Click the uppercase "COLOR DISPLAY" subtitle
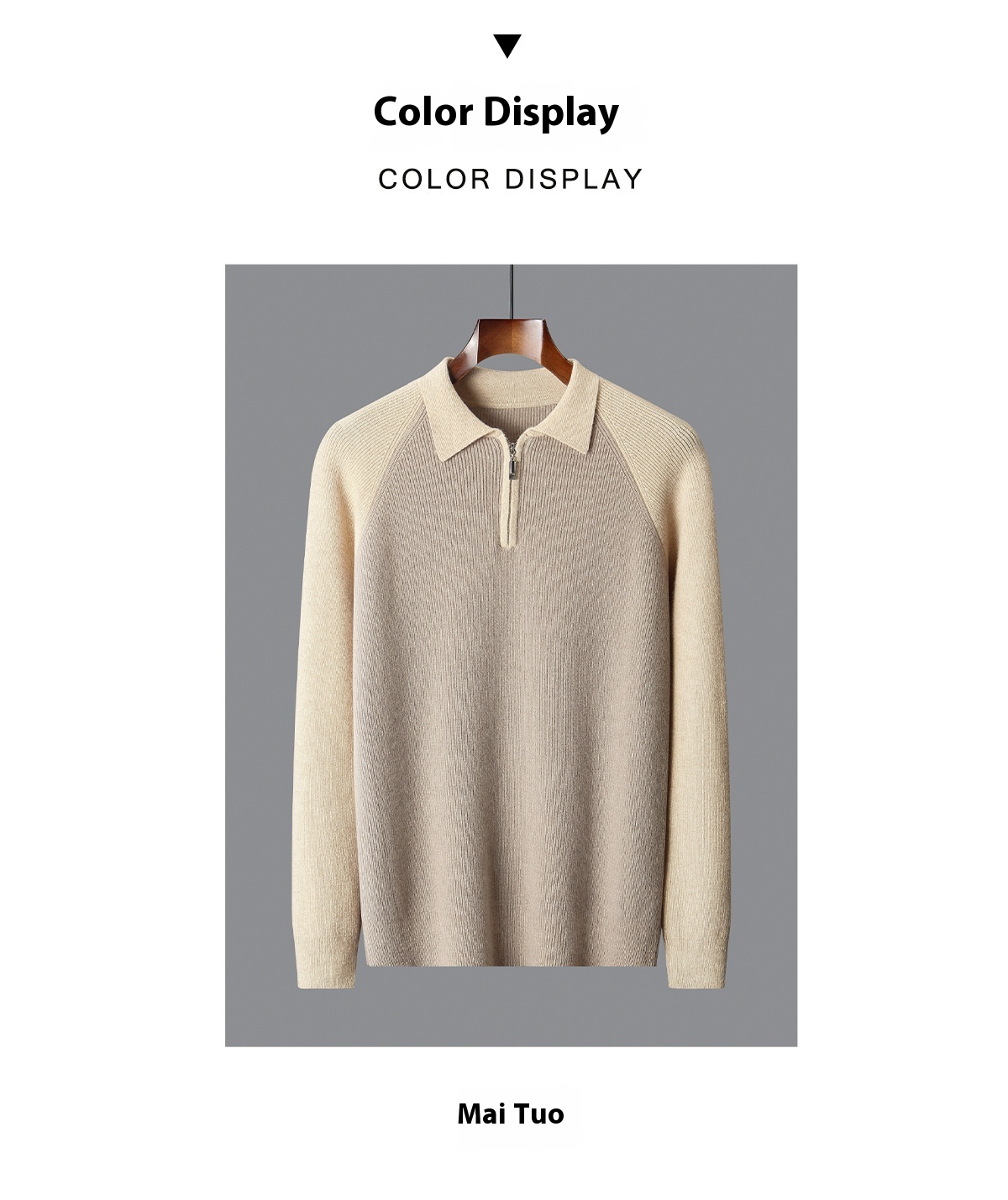Viewport: 1008px width, 1200px height. click(x=510, y=179)
